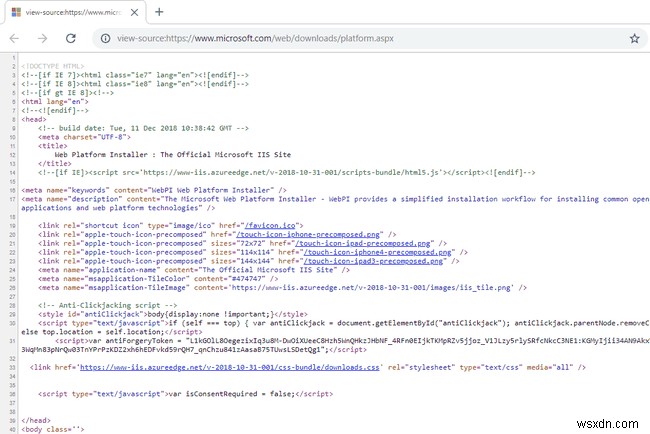The width and height of the screenshot is (650, 434).
Task: Click the application-name meta line
Action: [x=194, y=270]
